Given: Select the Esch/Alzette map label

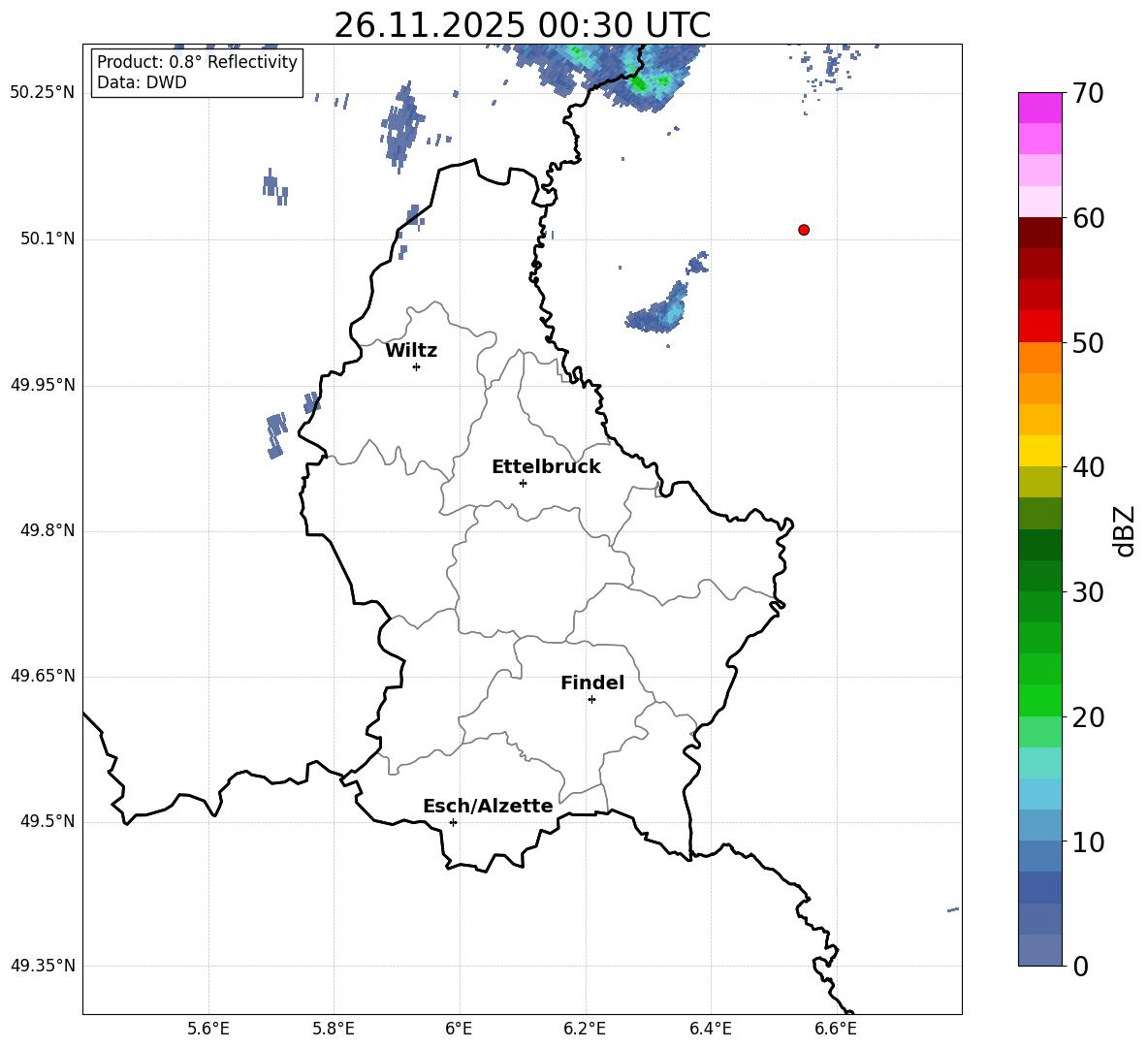Looking at the screenshot, I should click(488, 806).
